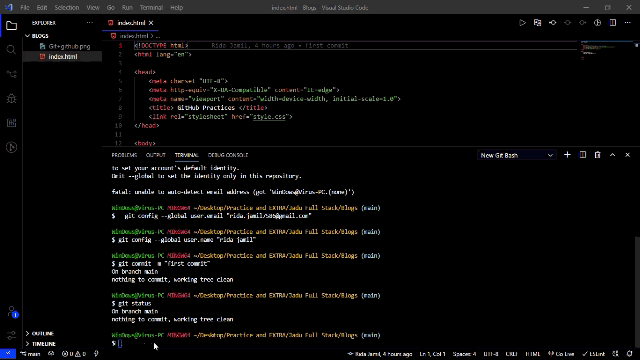Open the Source Control view
This screenshot has width=640, height=360.
(11, 74)
